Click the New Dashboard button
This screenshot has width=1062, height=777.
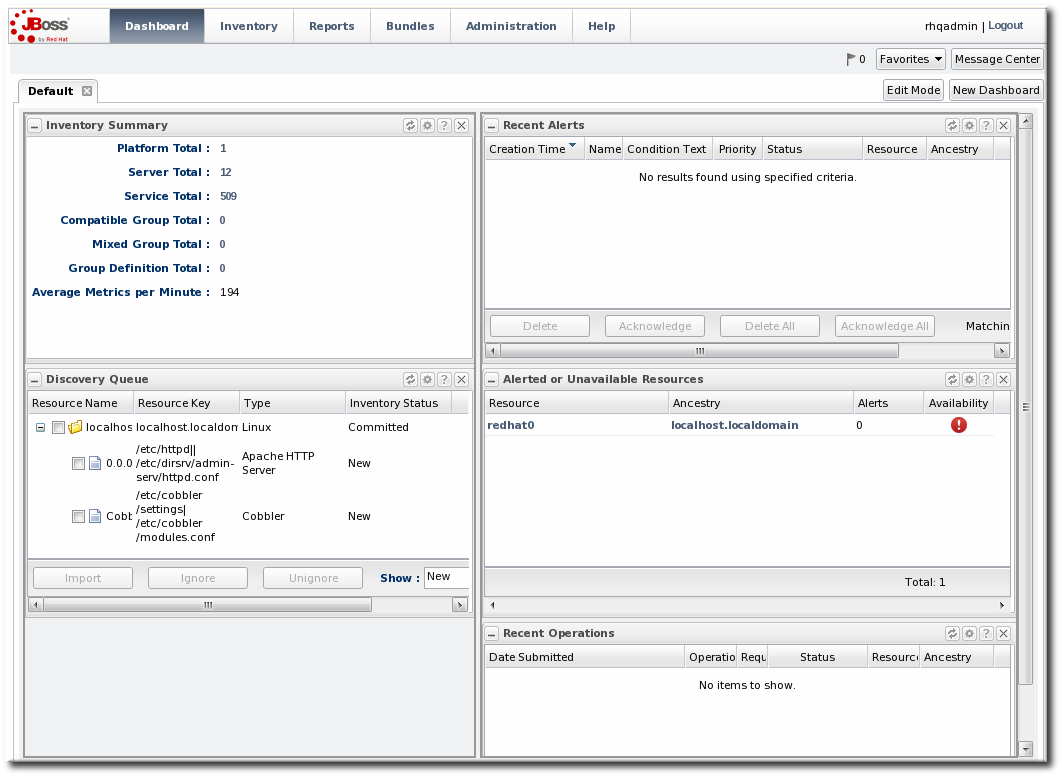pos(995,90)
